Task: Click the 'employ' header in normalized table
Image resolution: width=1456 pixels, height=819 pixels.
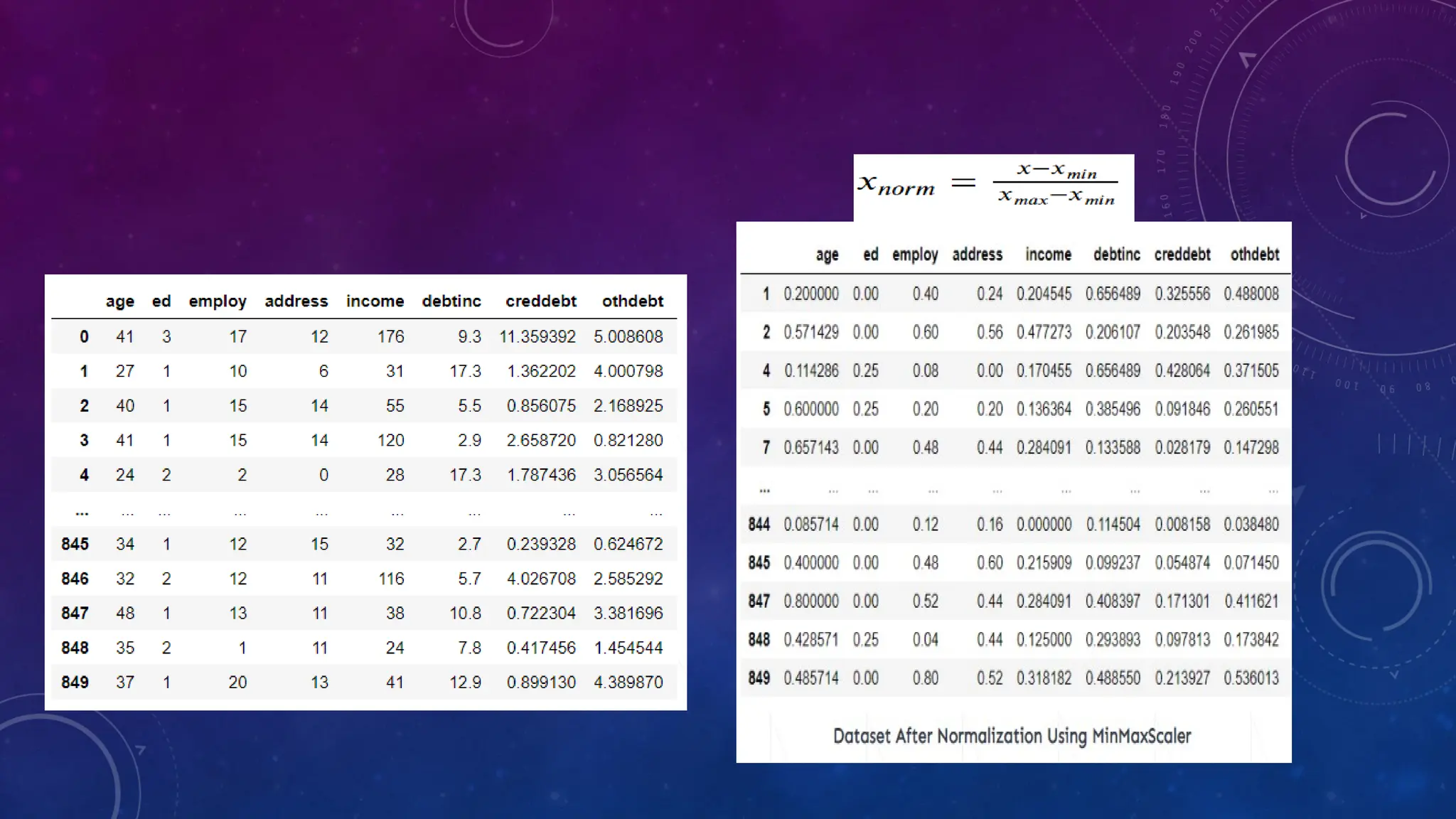Action: pyautogui.click(x=914, y=255)
